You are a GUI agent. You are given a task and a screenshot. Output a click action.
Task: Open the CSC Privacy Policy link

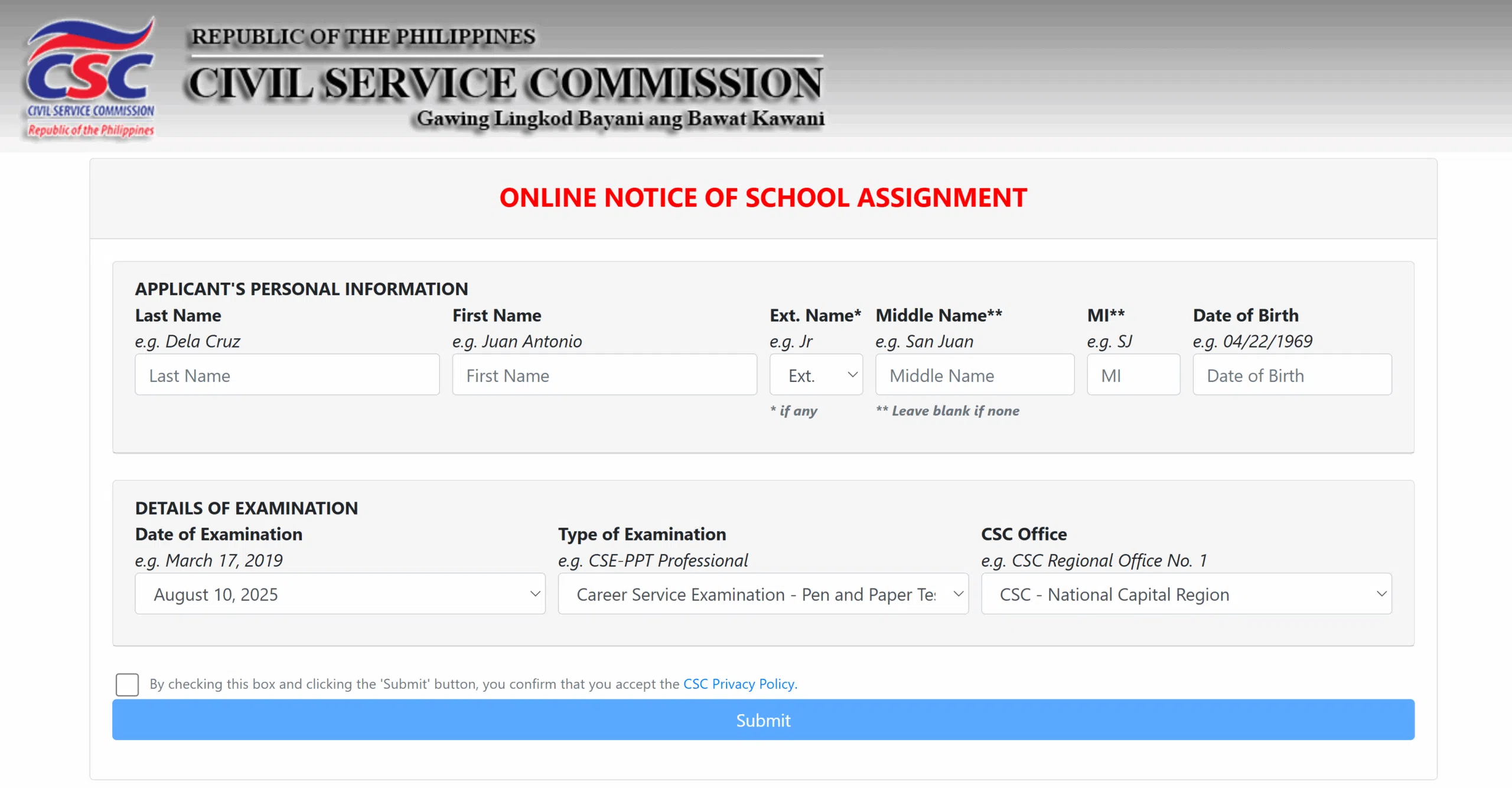click(739, 684)
